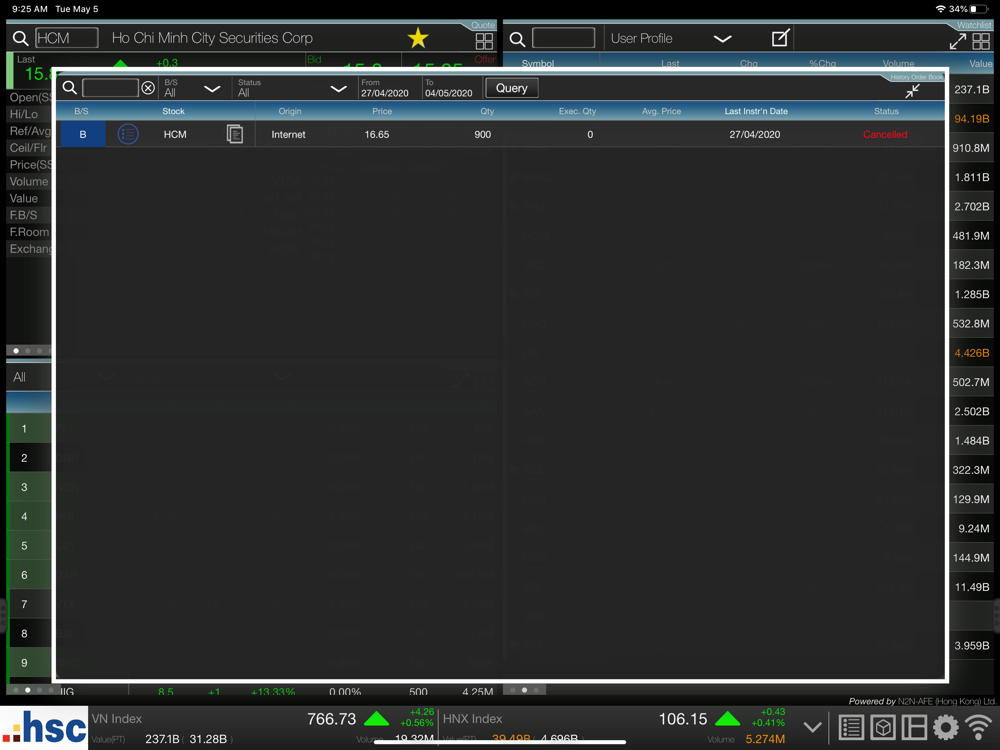The image size is (1000, 750).
Task: Sort by Last Instr'n Date column header
Action: (756, 111)
